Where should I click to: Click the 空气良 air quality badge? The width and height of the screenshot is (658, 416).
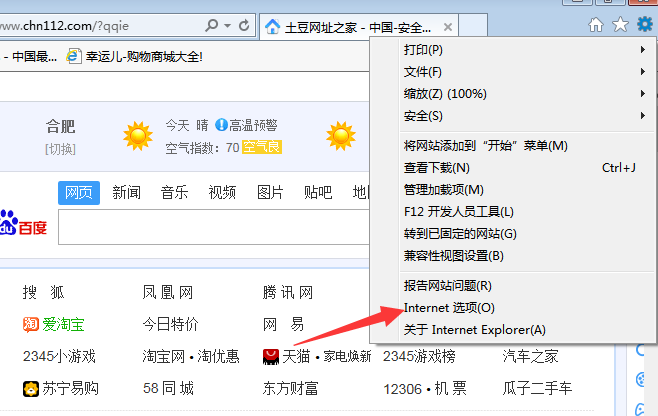point(262,147)
